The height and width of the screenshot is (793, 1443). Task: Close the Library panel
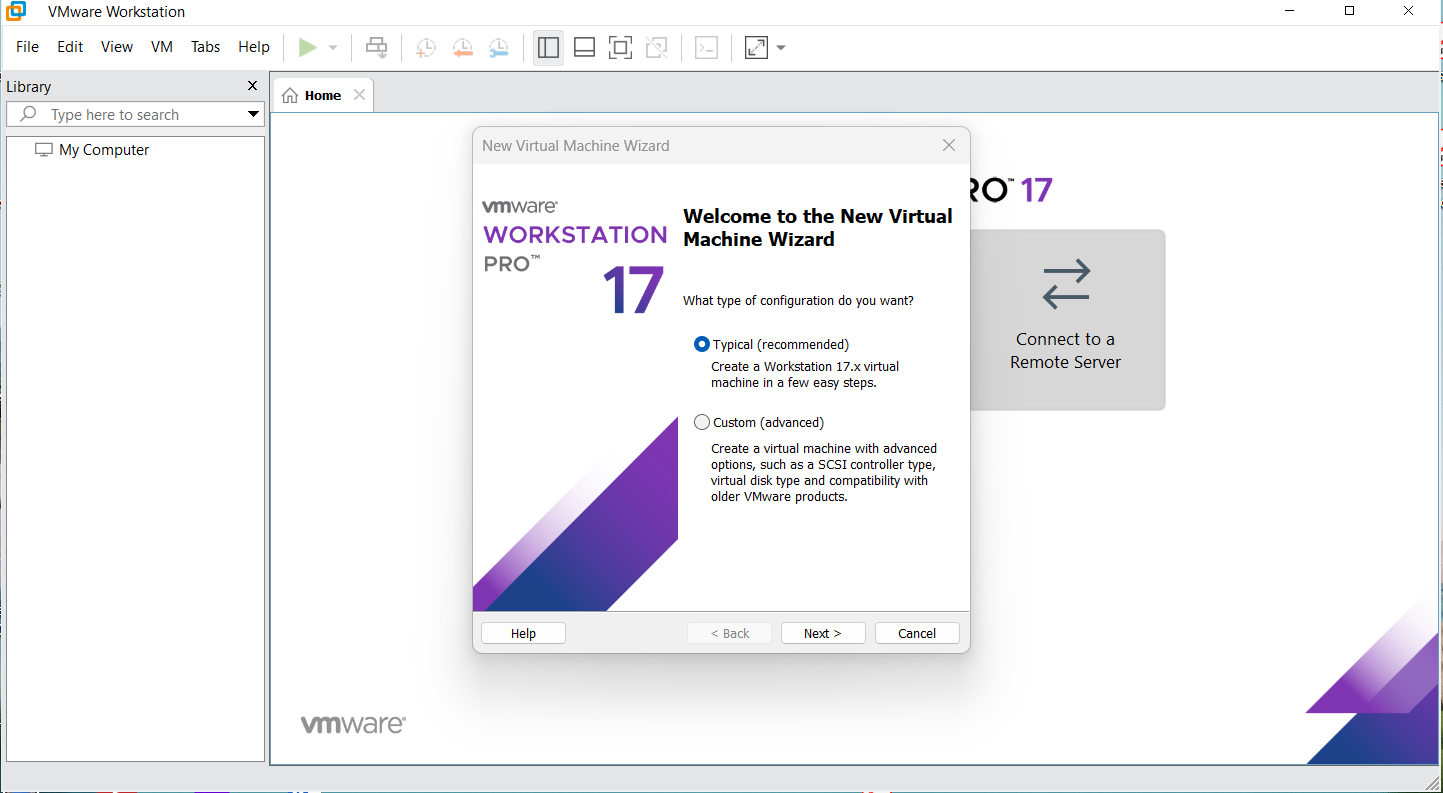tap(252, 86)
